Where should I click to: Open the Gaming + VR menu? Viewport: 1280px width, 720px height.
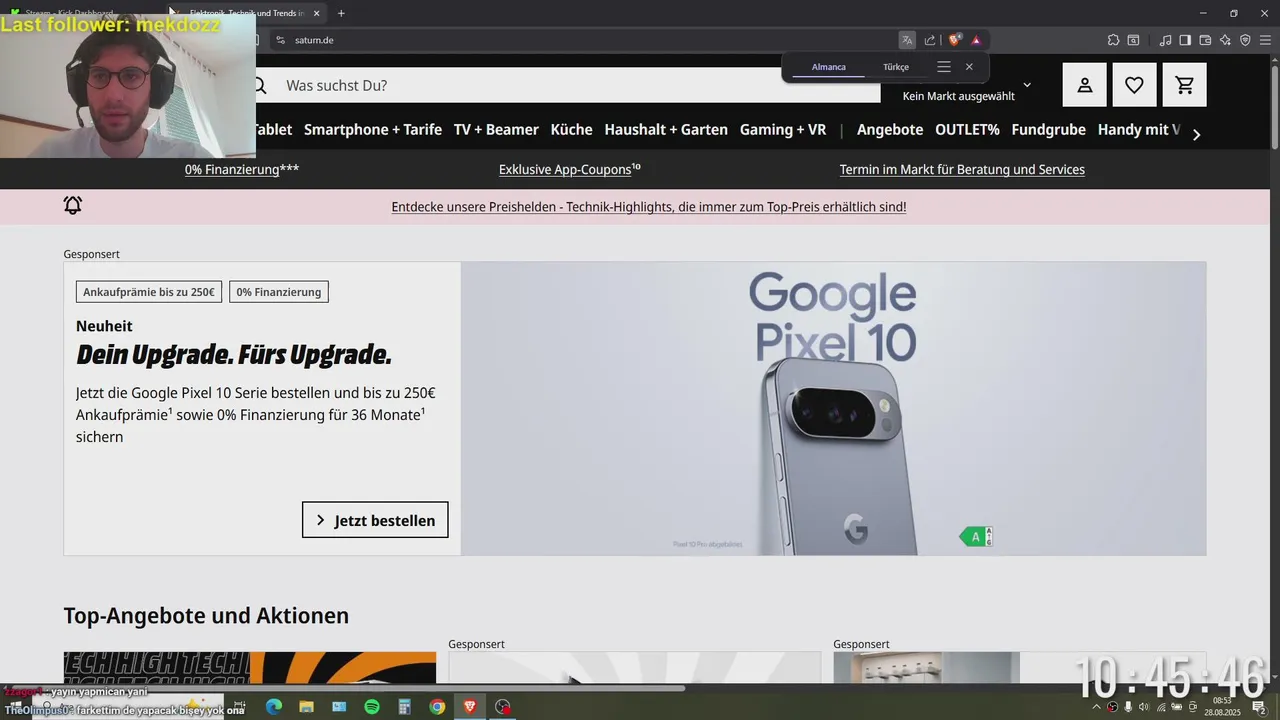click(x=783, y=130)
